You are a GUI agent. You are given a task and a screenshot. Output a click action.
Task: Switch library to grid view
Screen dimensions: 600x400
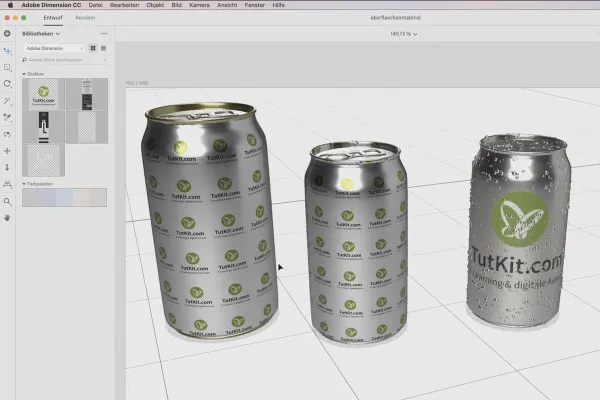click(93, 48)
